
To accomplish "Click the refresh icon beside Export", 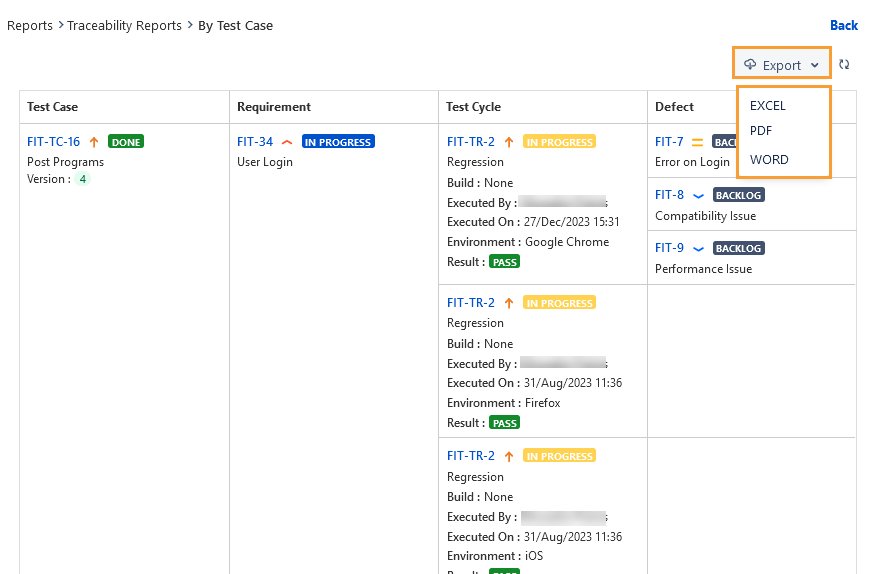I will click(x=844, y=64).
